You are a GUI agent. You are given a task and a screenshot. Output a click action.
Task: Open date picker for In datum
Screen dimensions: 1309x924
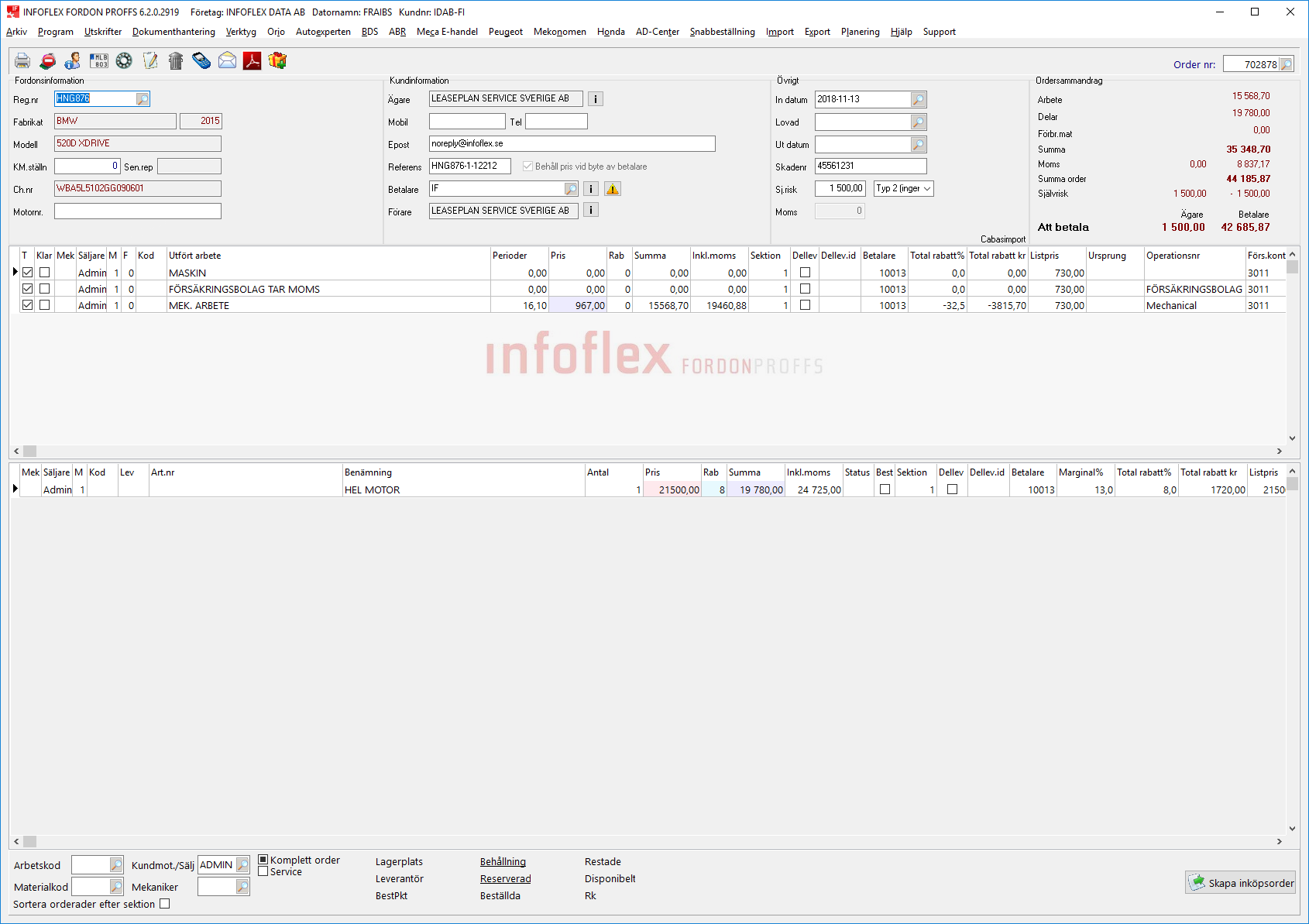coord(919,99)
